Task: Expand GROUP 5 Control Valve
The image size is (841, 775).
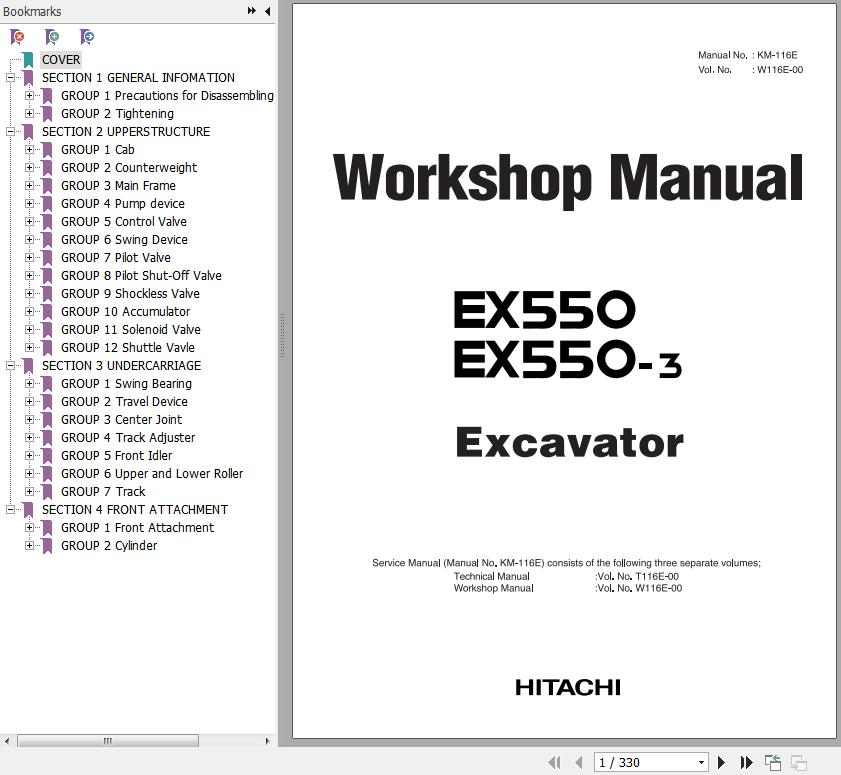Action: pos(29,222)
